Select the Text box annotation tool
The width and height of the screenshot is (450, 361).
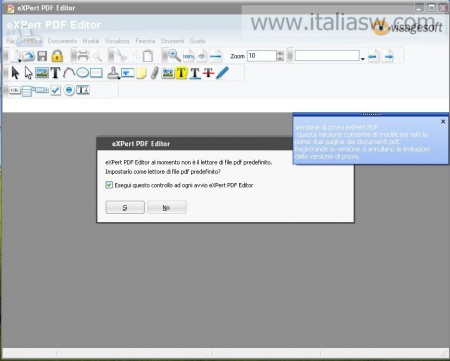128,73
